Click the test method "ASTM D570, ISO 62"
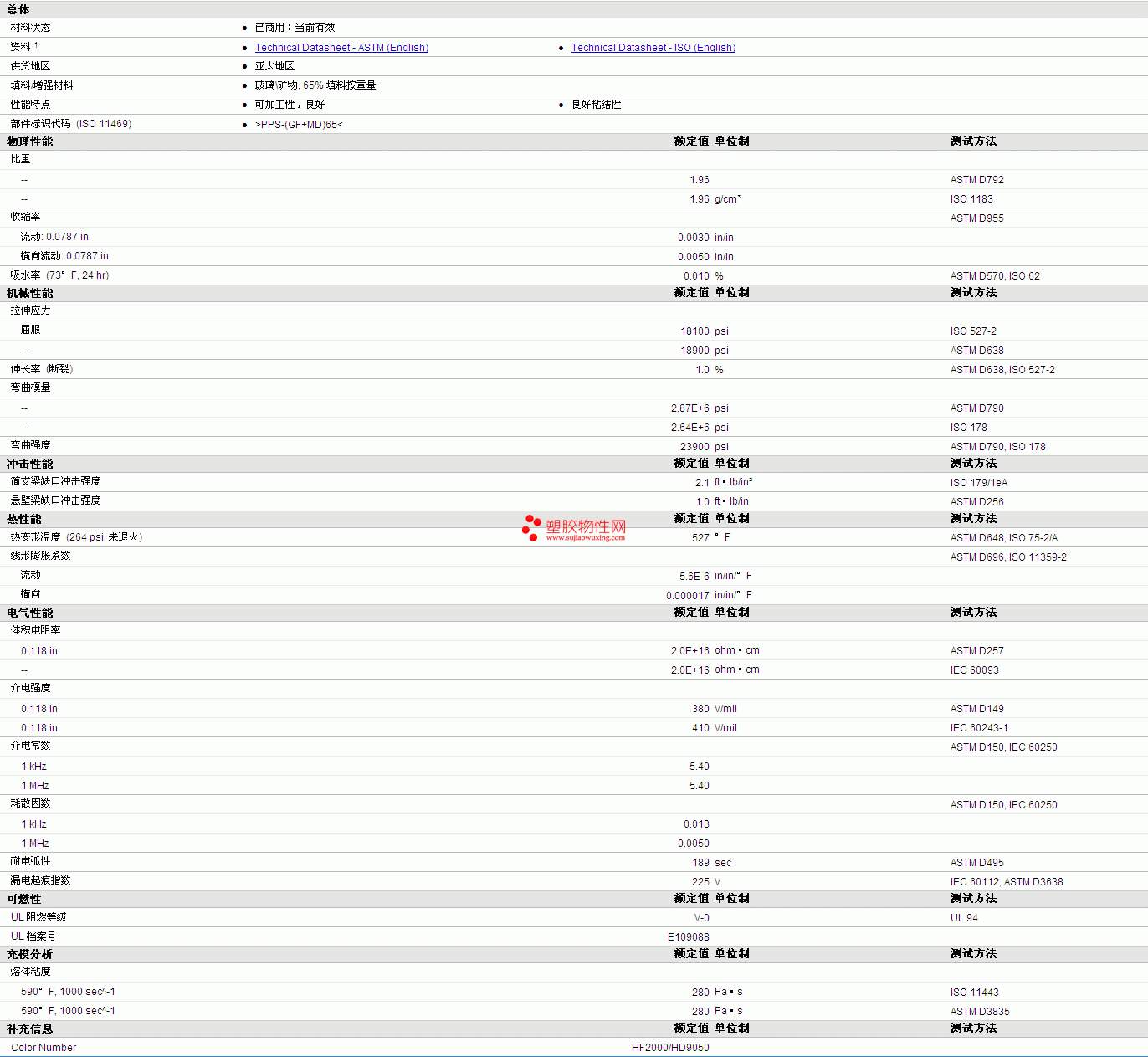1148x1057 pixels. click(995, 276)
